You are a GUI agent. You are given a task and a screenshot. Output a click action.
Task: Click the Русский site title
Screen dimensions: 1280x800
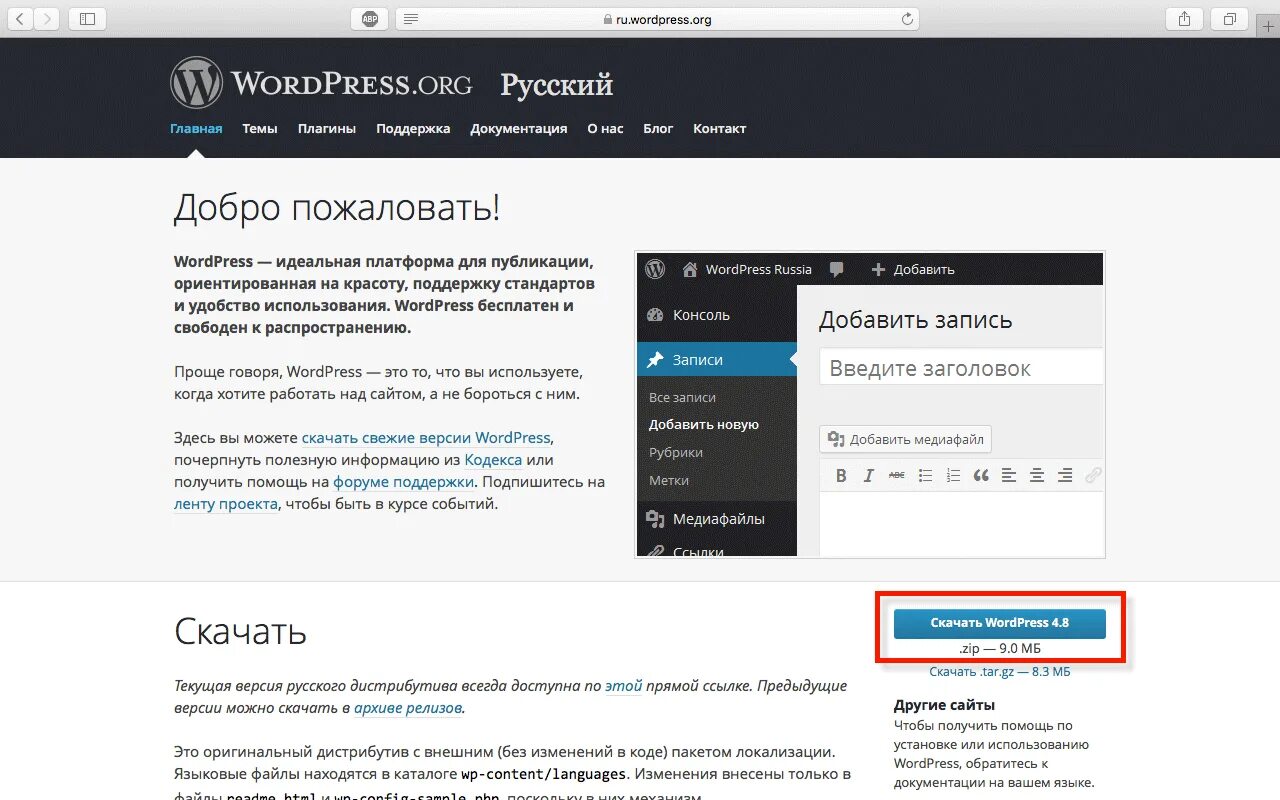point(557,85)
